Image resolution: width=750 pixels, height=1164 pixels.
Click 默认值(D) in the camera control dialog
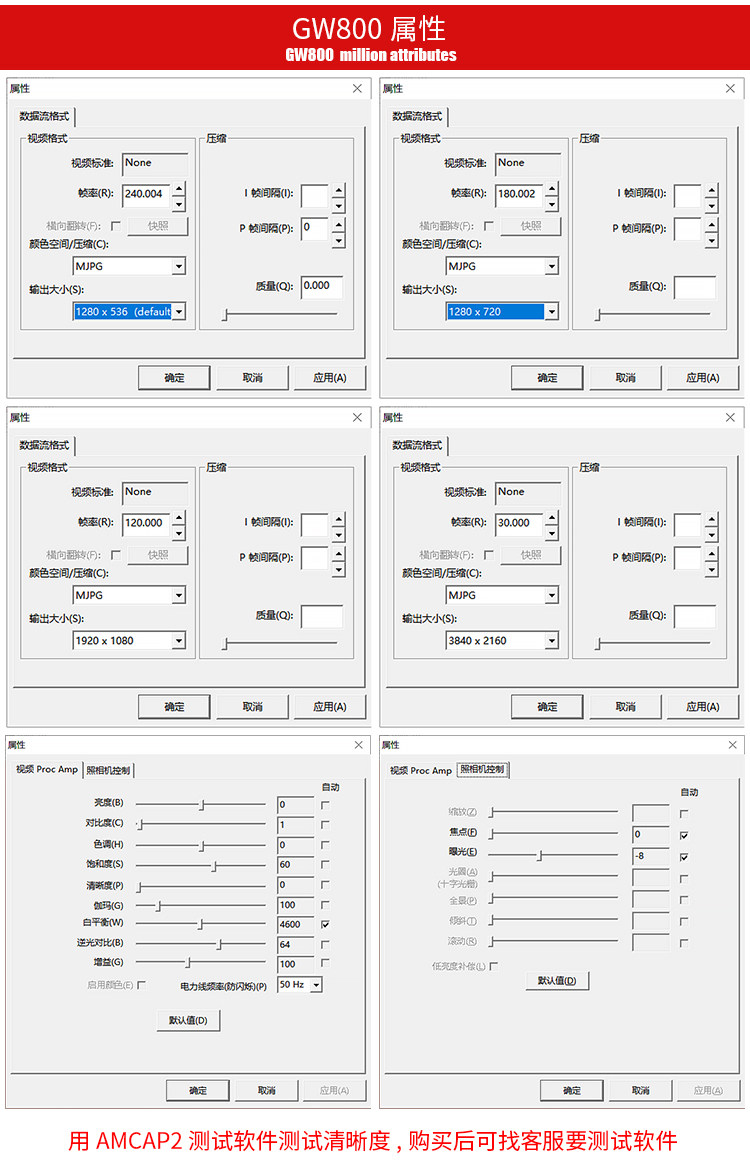pyautogui.click(x=557, y=981)
